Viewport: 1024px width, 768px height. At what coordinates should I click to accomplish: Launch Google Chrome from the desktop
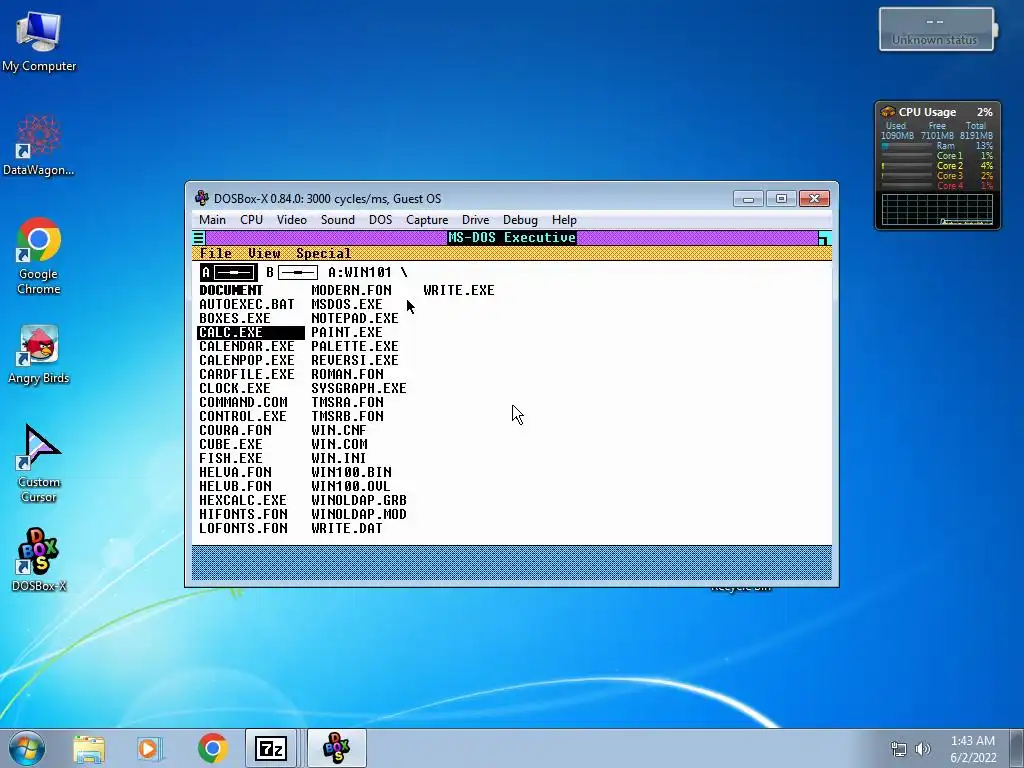coord(39,255)
